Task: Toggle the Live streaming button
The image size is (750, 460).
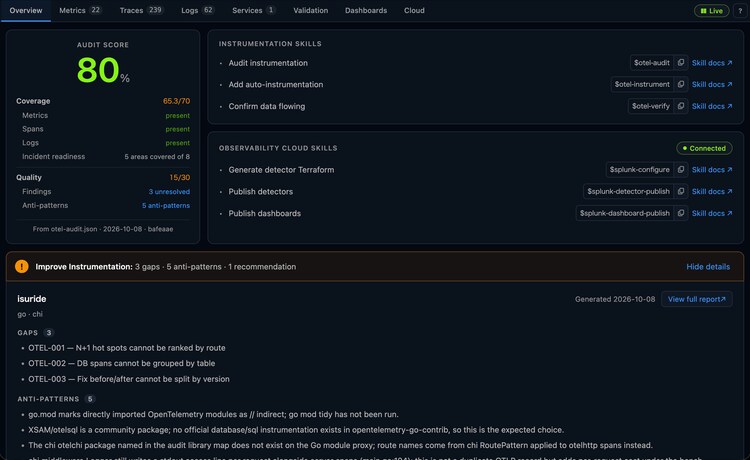Action: (711, 11)
